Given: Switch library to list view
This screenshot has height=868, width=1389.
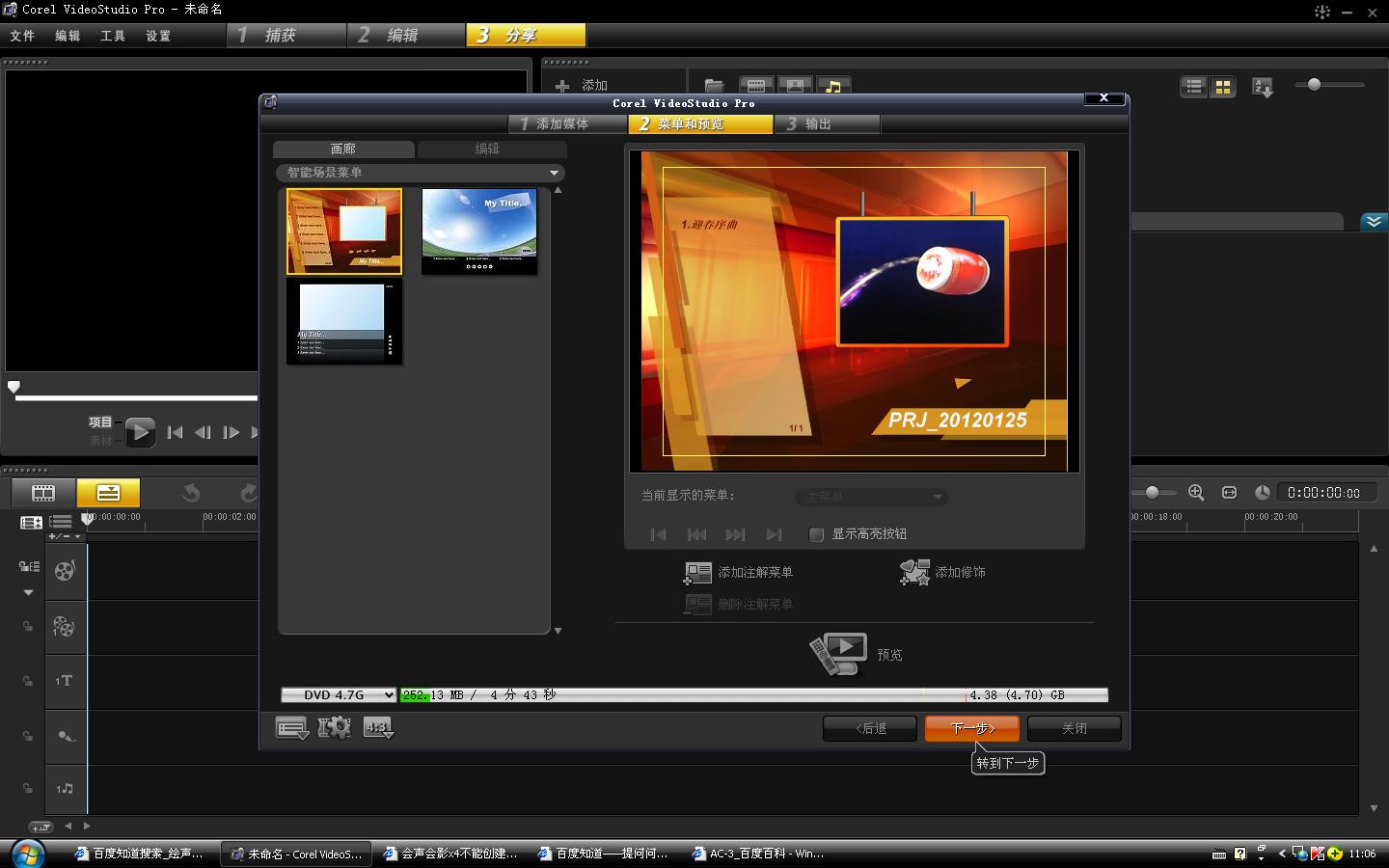Looking at the screenshot, I should pyautogui.click(x=1194, y=87).
